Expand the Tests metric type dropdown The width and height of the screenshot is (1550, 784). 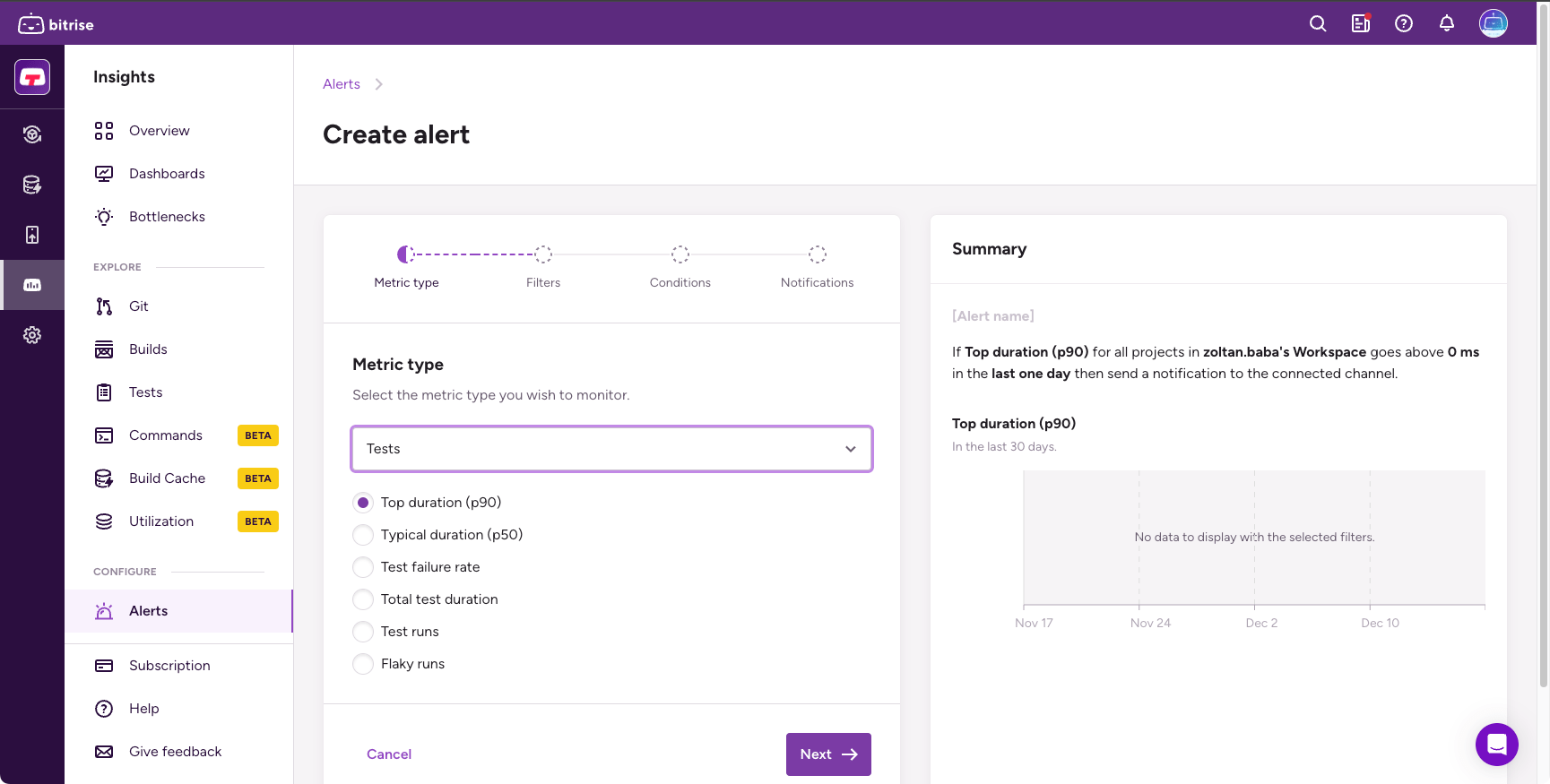click(611, 449)
